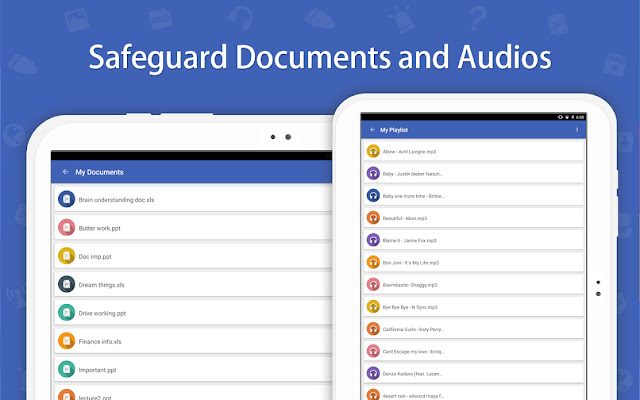The image size is (640, 400).
Task: Select the file name Doc imp.ppt
Action: (x=95, y=257)
